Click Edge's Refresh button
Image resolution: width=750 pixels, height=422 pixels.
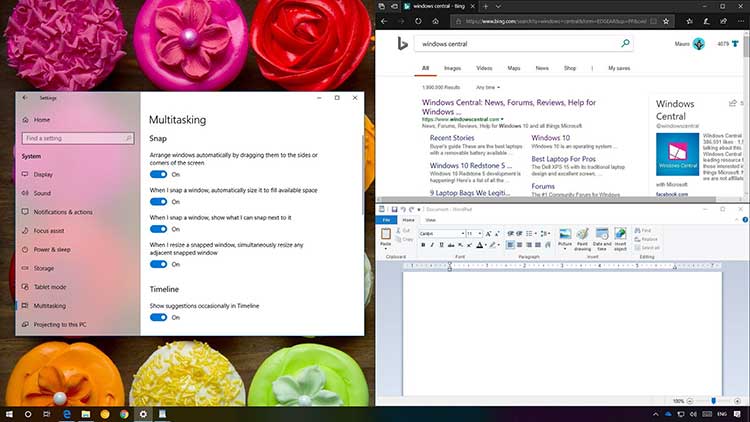418,21
